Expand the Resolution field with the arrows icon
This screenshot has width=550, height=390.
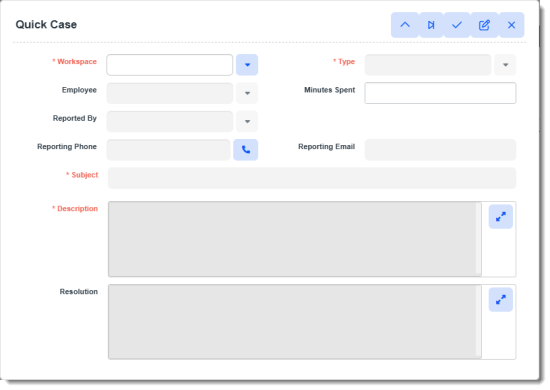tap(501, 300)
